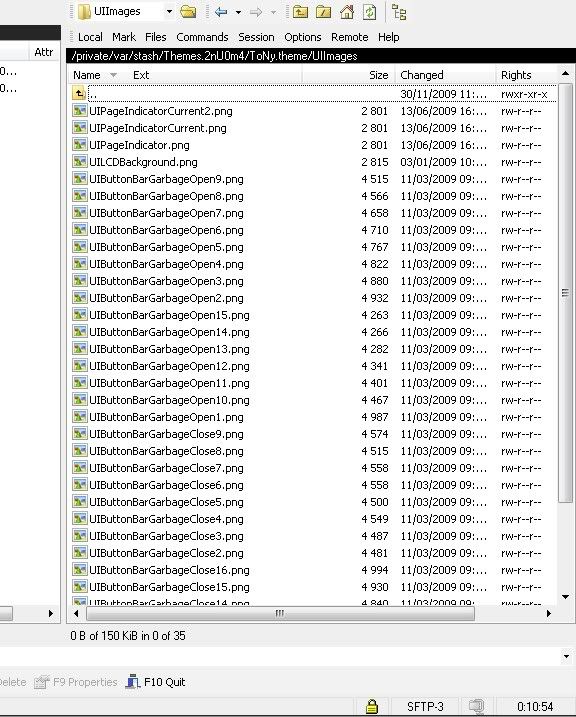
Task: Select the parent folder '..' entry
Action: [x=314, y=94]
